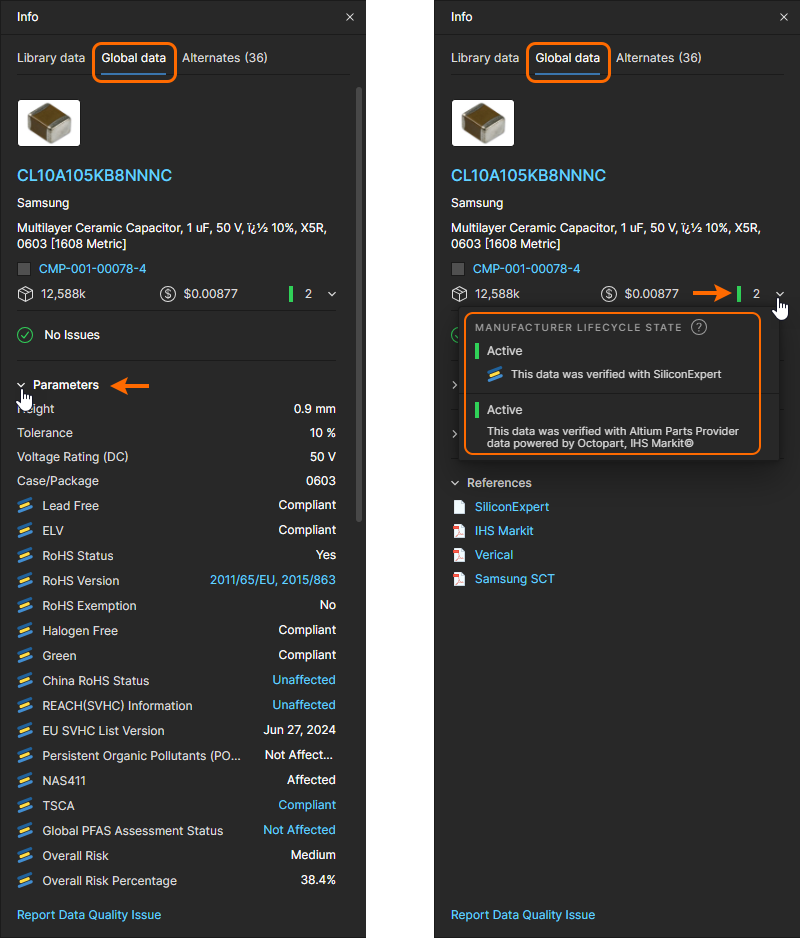
Task: Click the PDF icon beside Samsung SCT
Action: (x=459, y=579)
